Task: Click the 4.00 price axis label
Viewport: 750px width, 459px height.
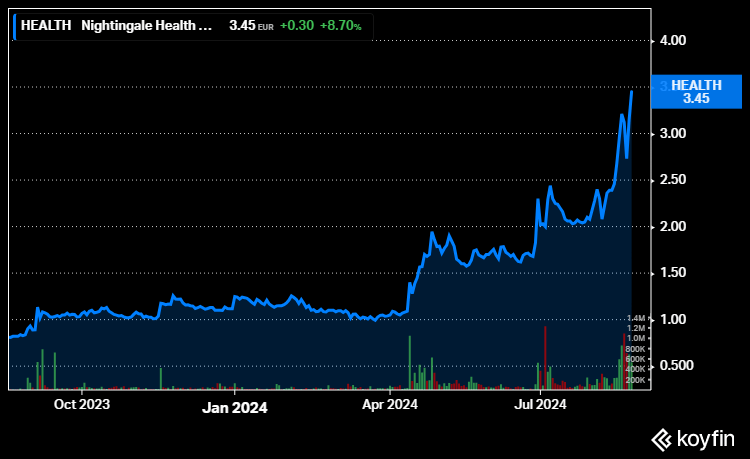Action: pyautogui.click(x=673, y=41)
